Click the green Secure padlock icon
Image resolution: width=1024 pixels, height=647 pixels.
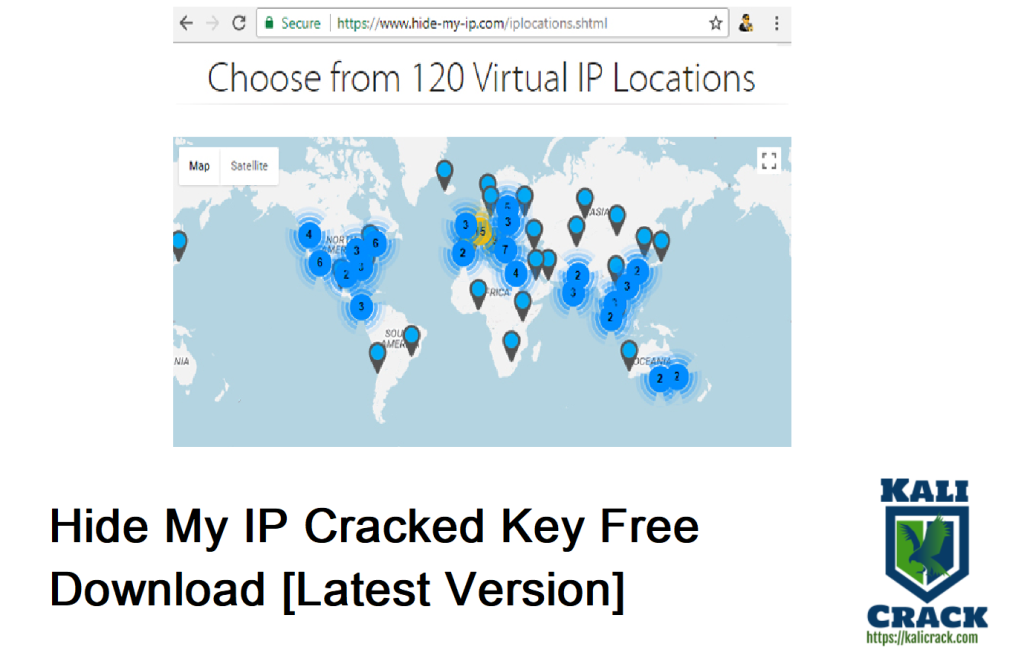[269, 24]
